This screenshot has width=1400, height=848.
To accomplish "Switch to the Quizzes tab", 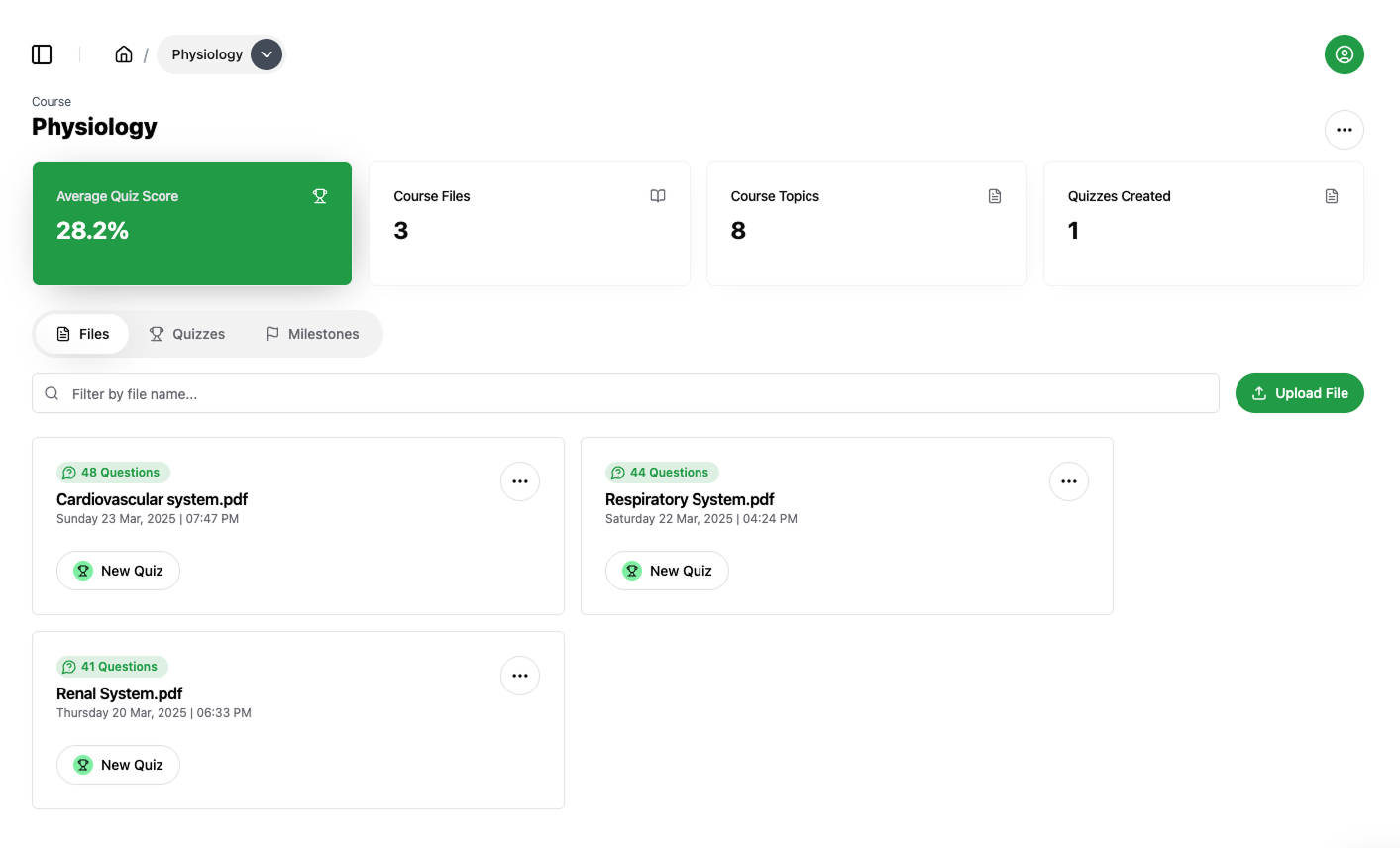I will 187,334.
